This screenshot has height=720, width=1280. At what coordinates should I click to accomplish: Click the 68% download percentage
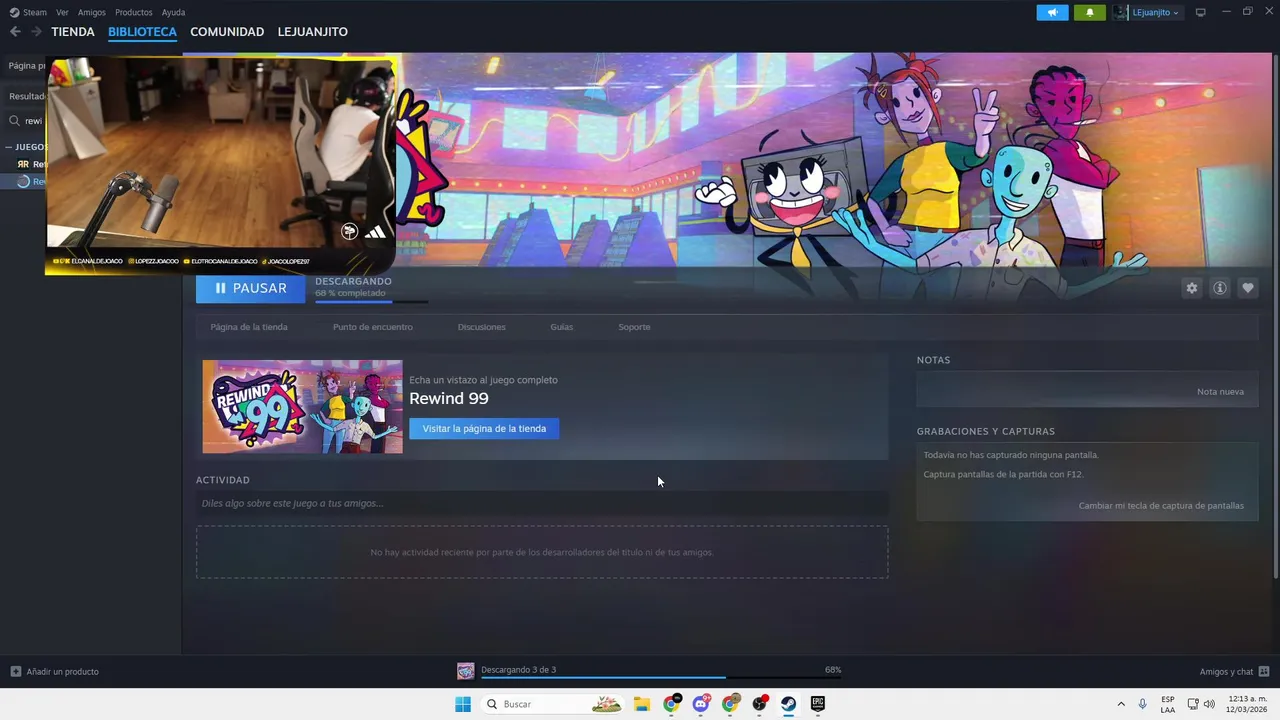(x=833, y=670)
